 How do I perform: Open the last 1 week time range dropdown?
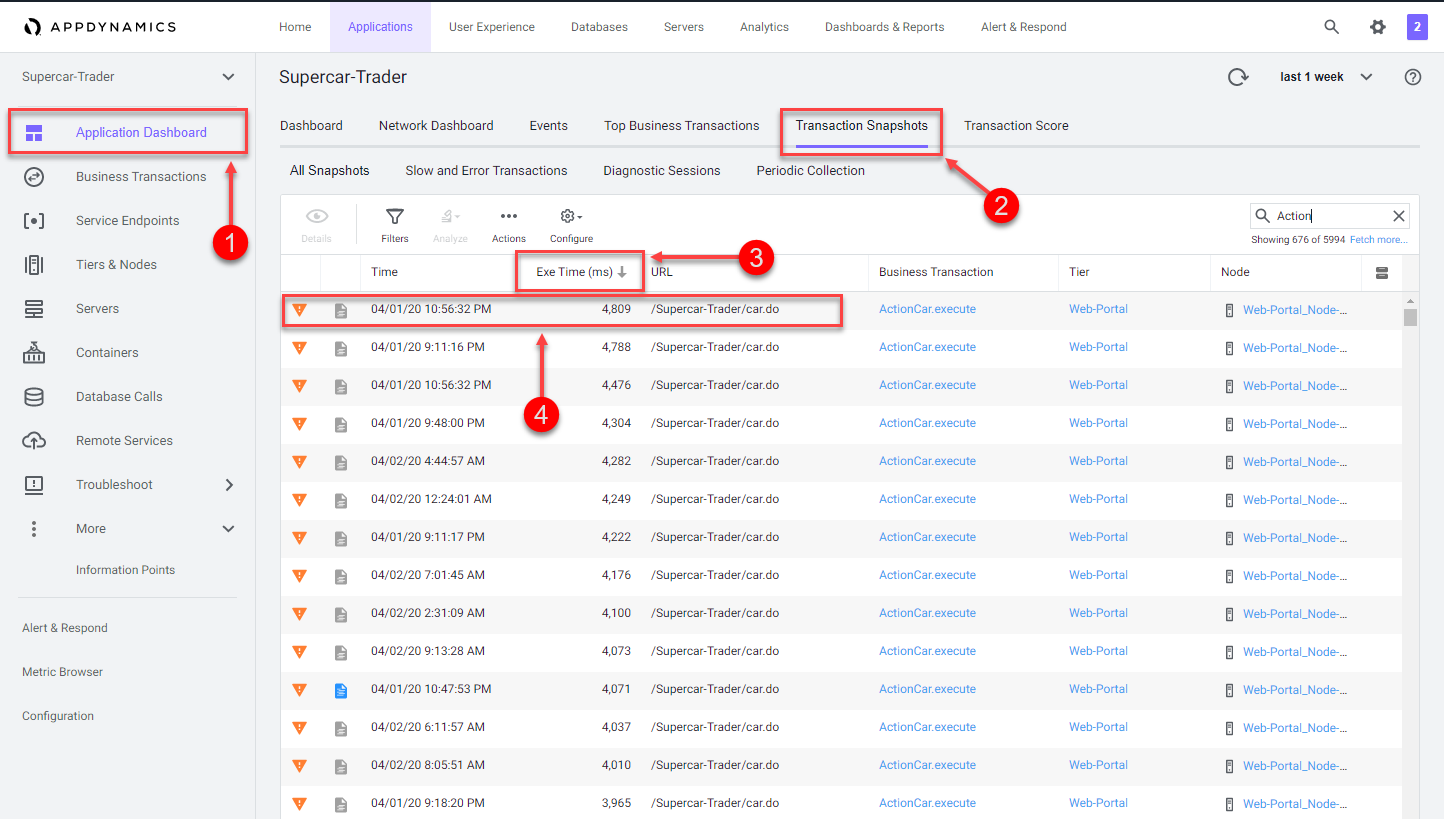[1326, 77]
